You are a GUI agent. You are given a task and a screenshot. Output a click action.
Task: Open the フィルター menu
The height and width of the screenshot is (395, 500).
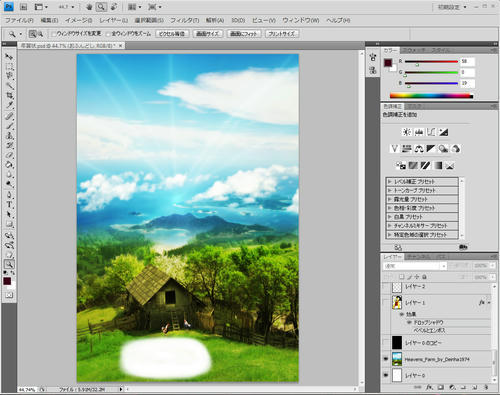pyautogui.click(x=184, y=20)
